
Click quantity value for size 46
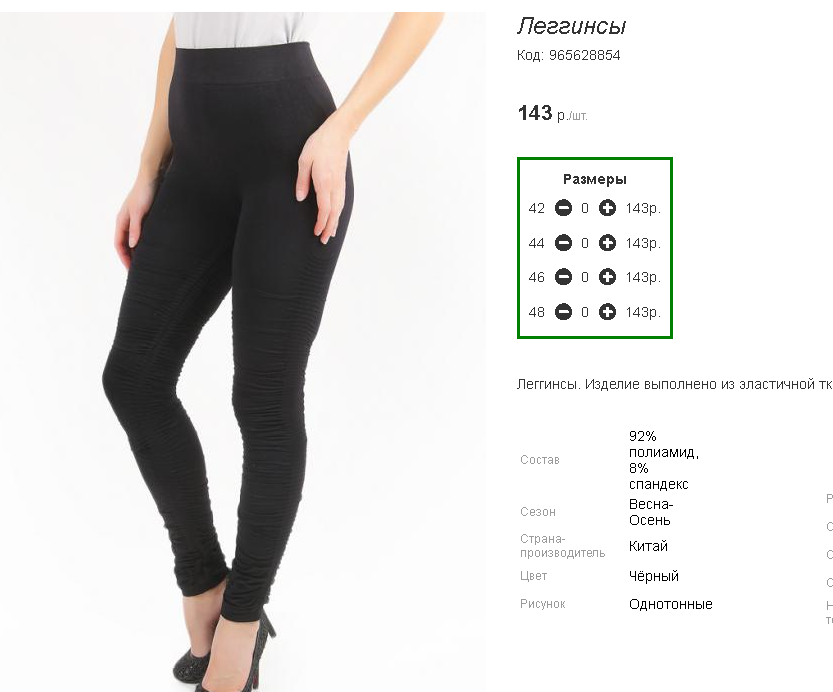tap(585, 277)
